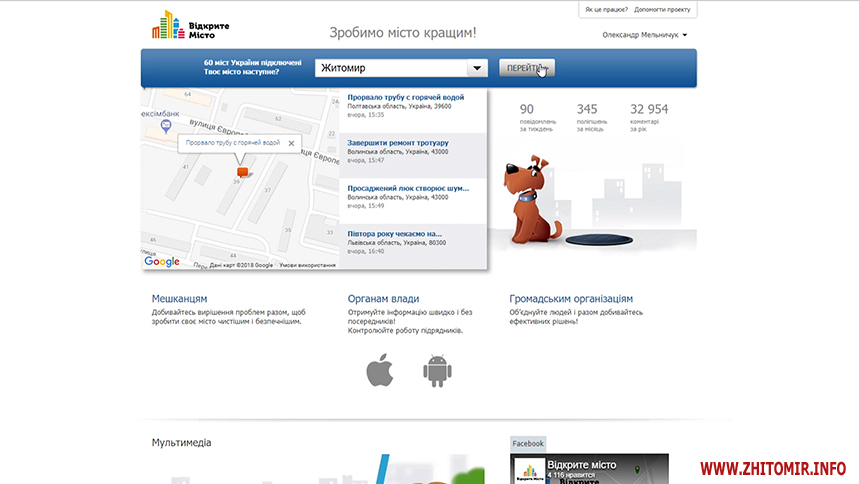
Task: Open the Олександр Мельничук user menu
Action: point(645,35)
